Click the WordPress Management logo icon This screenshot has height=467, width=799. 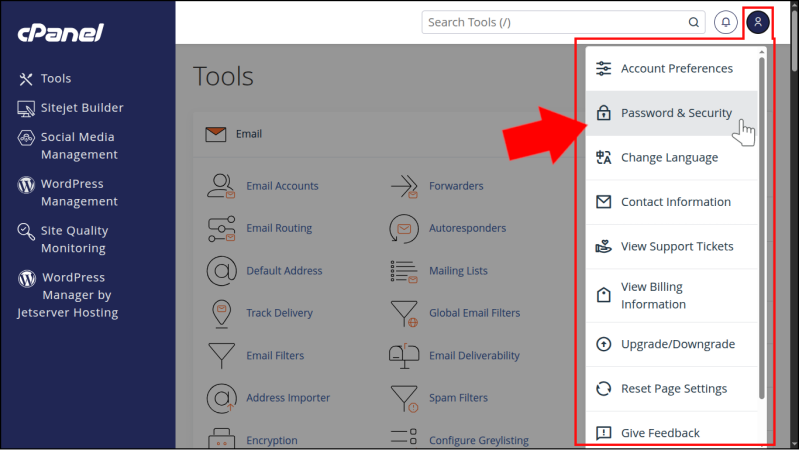coord(26,185)
